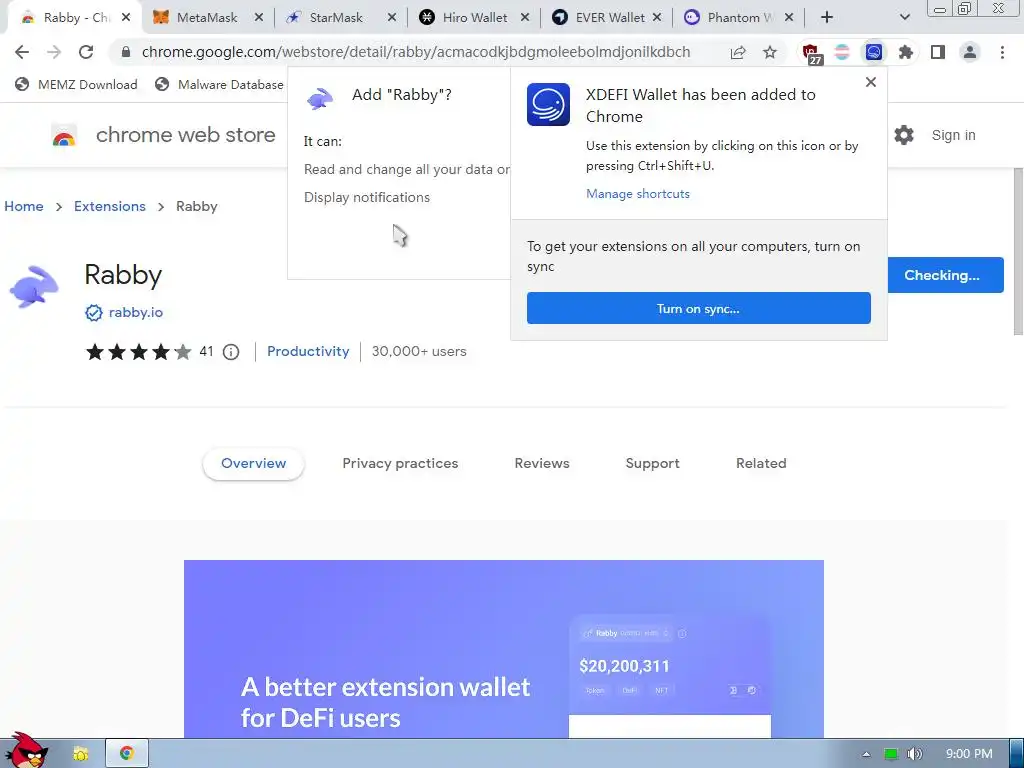1024x768 pixels.
Task: Close the MetaMask tab
Action: [259, 18]
